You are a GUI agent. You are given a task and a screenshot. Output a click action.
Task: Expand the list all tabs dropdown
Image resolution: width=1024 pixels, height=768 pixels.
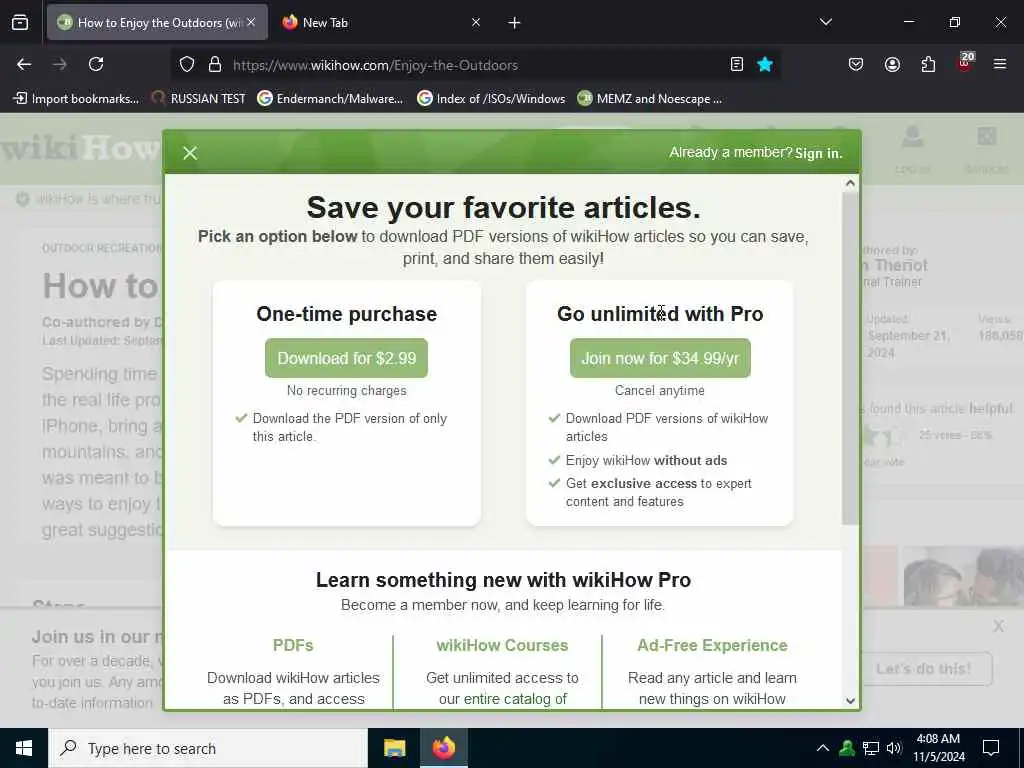pos(825,22)
